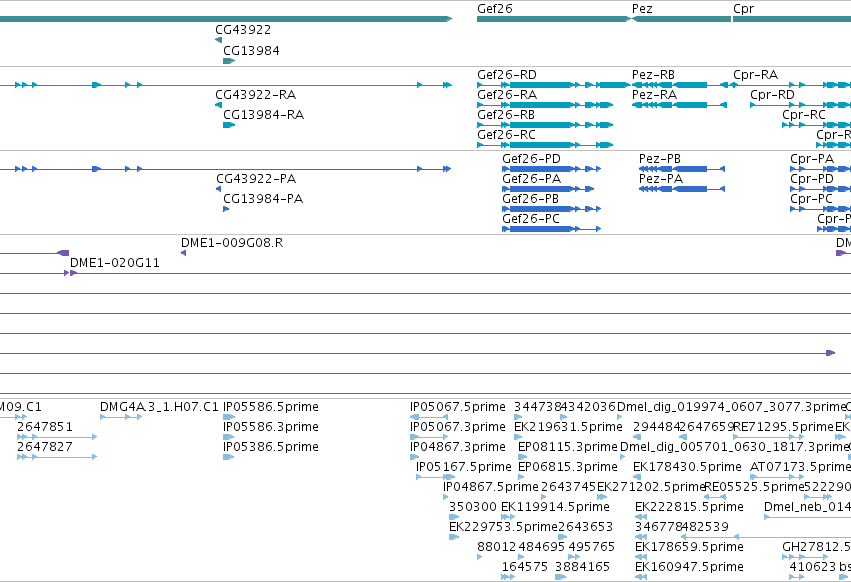The height and width of the screenshot is (582, 851).
Task: Select EST label DMG4A.3_1.H07.C1
Action: (159, 407)
